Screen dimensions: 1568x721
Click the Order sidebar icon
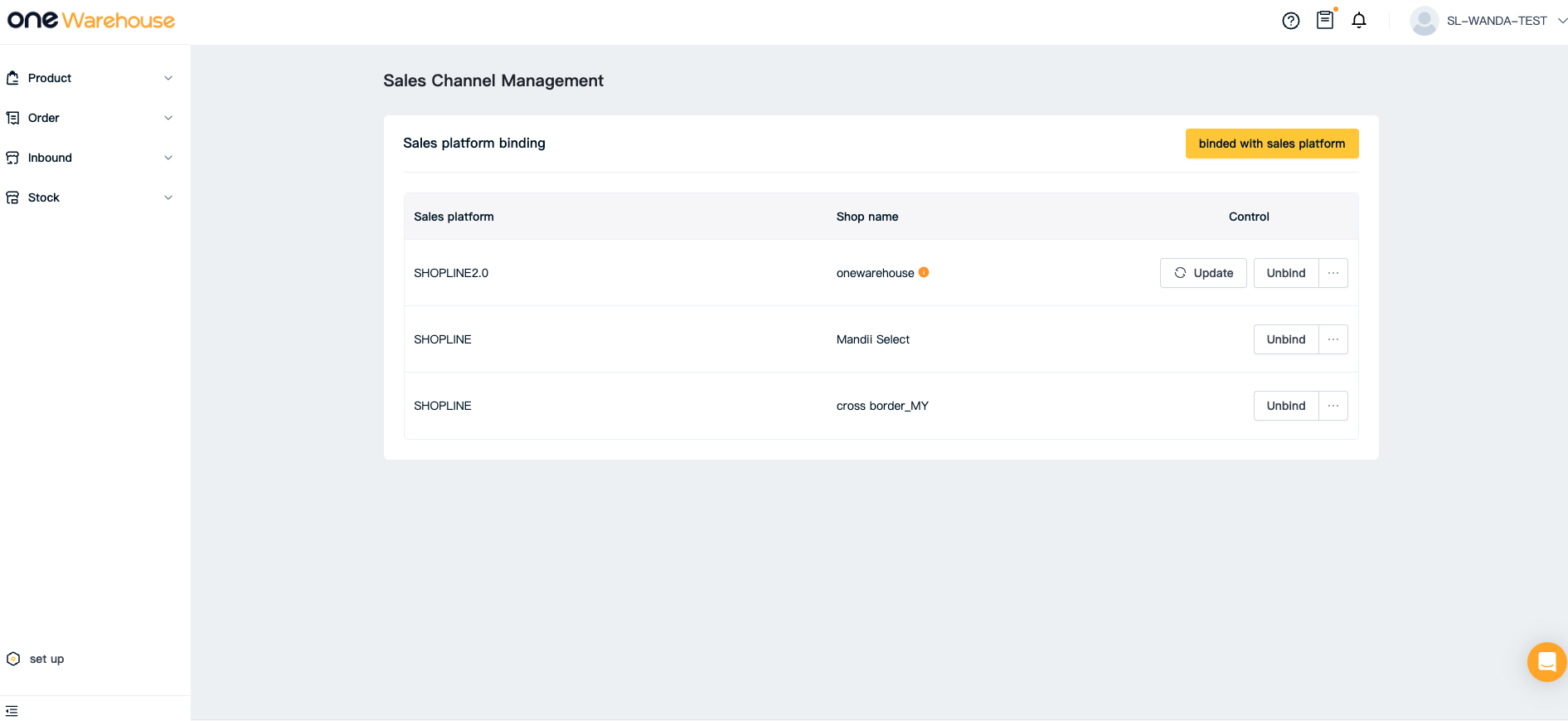pos(12,118)
